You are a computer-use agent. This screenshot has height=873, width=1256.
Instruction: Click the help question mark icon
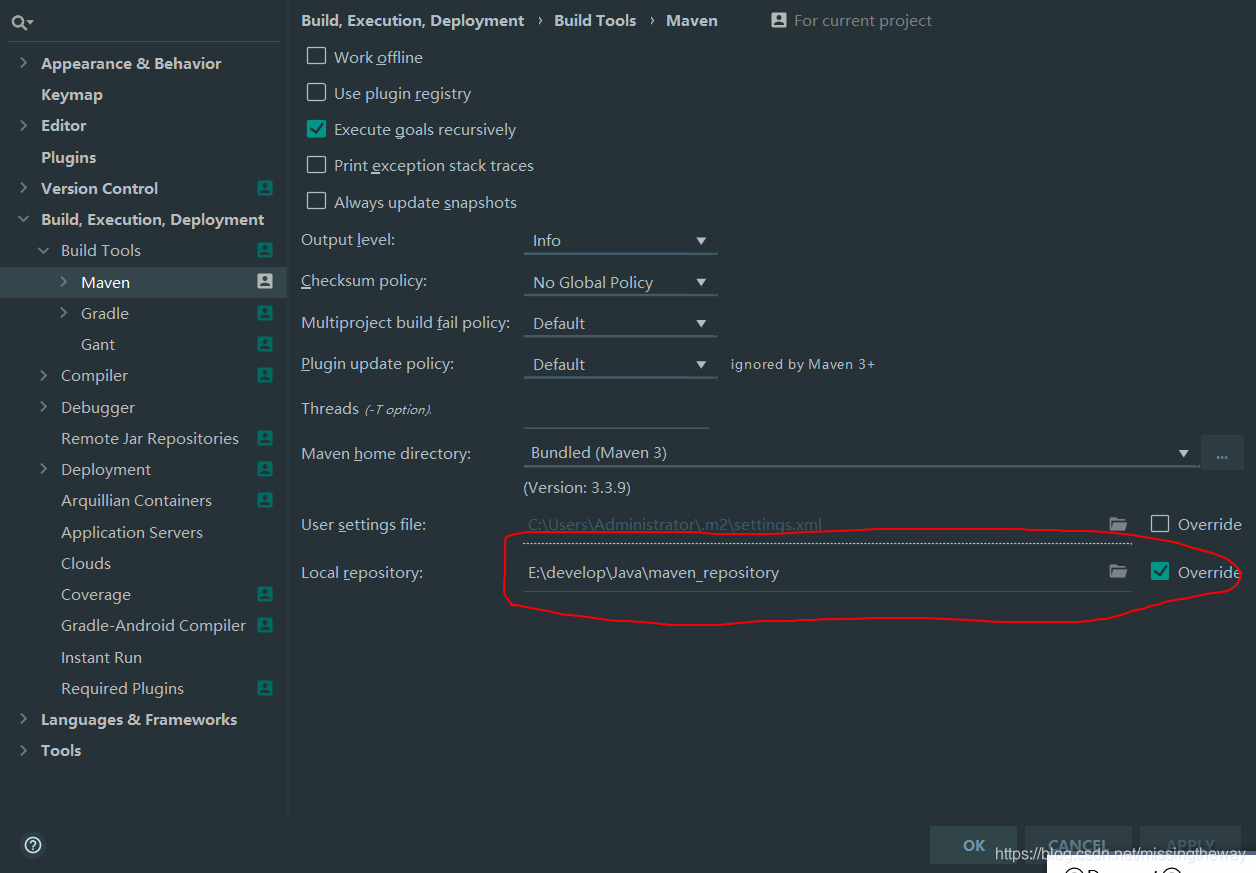[x=33, y=845]
